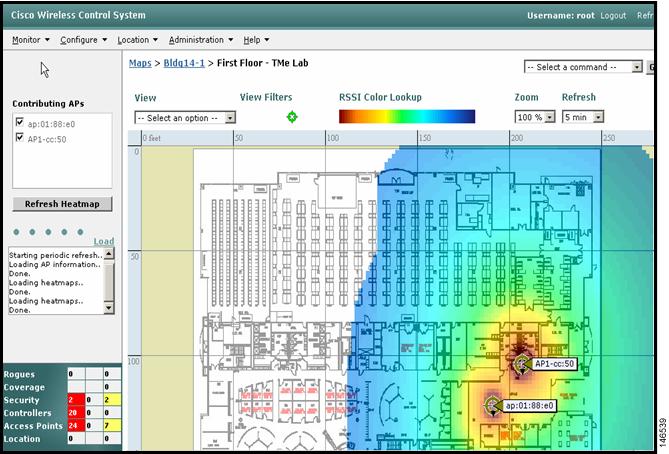Click the 'Loading AP information..' log line
669x454 pixels.
[x=55, y=265]
